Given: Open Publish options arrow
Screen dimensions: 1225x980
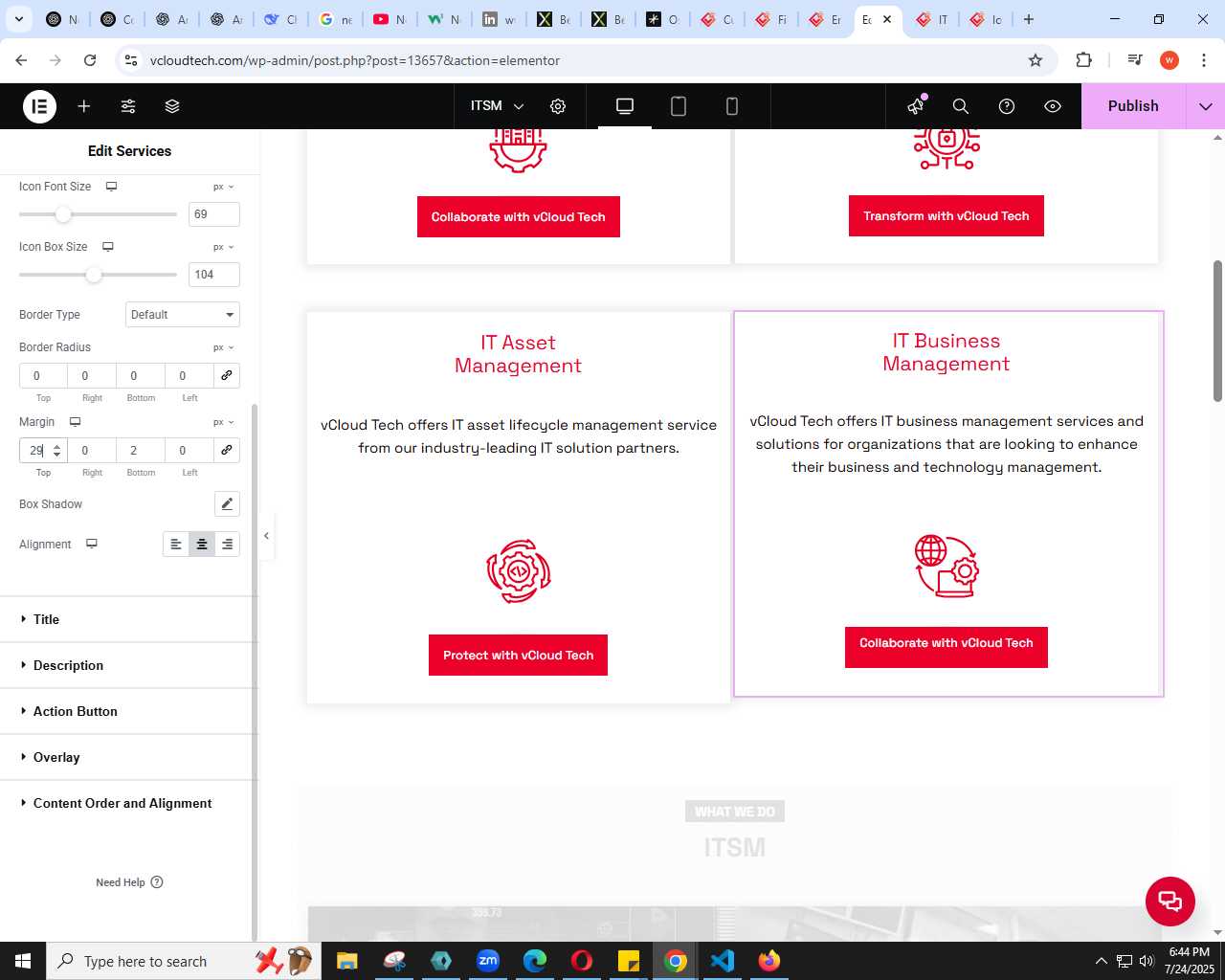Looking at the screenshot, I should coord(1206,106).
